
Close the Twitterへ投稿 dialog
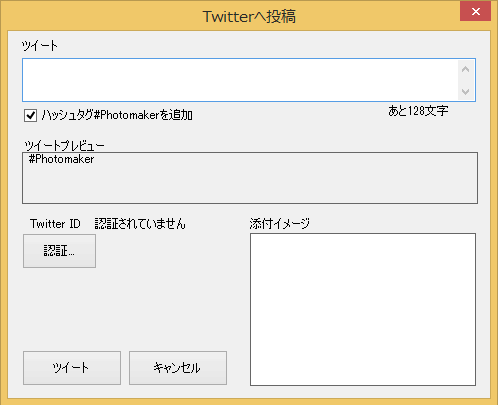475,12
